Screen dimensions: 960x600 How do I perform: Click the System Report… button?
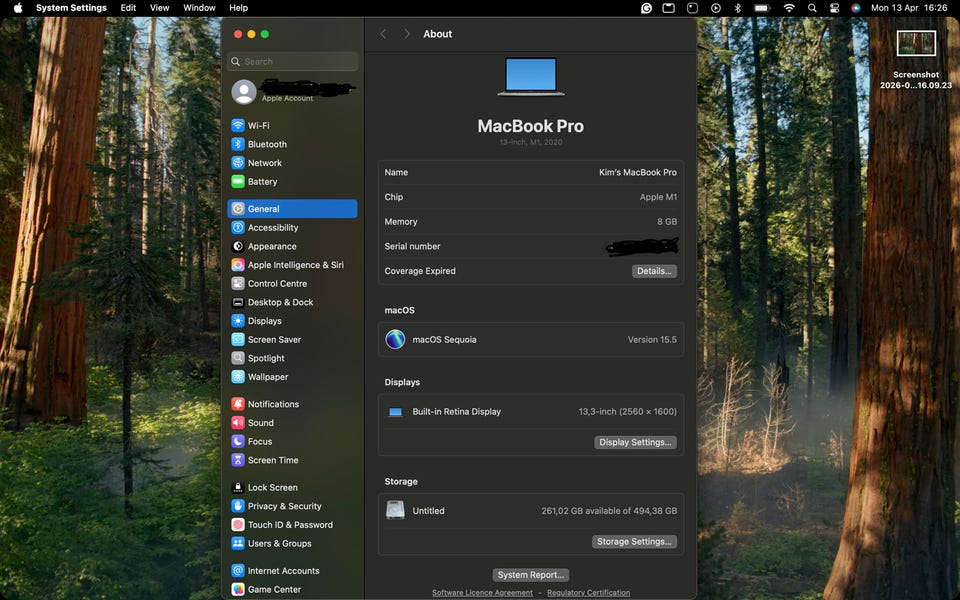(x=531, y=575)
